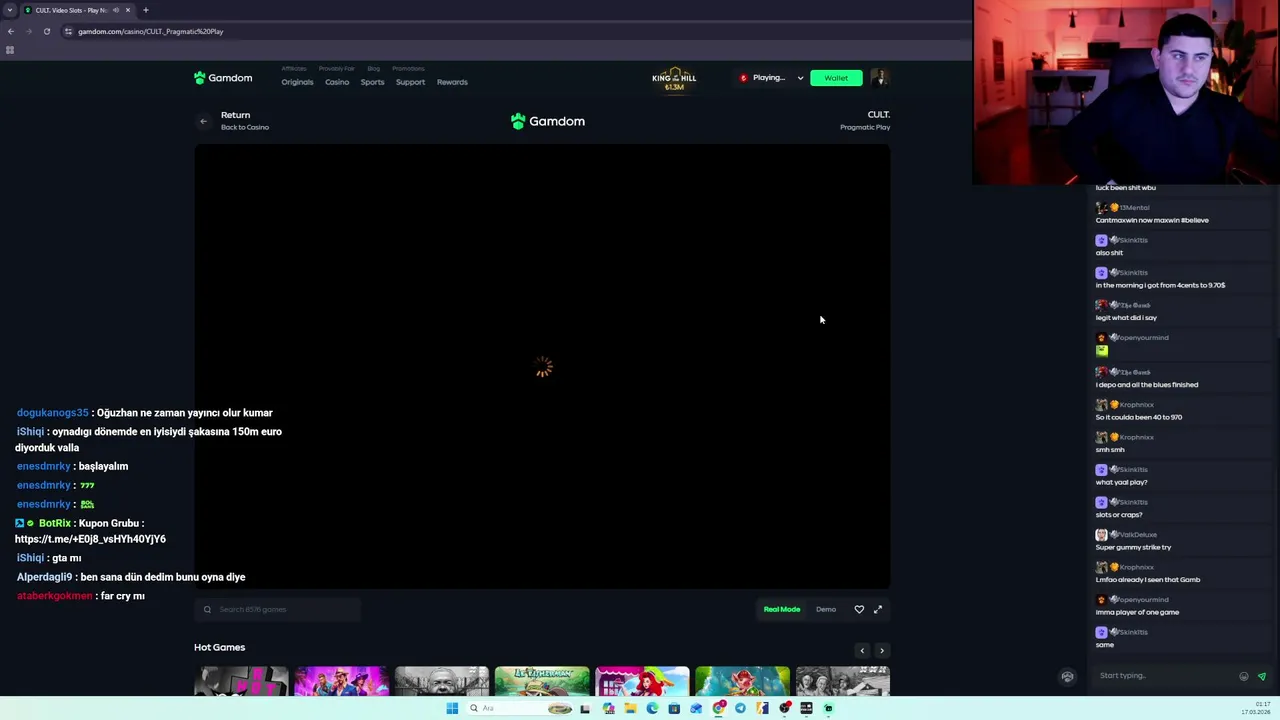
Task: Click the Return back arrow
Action: pos(203,121)
